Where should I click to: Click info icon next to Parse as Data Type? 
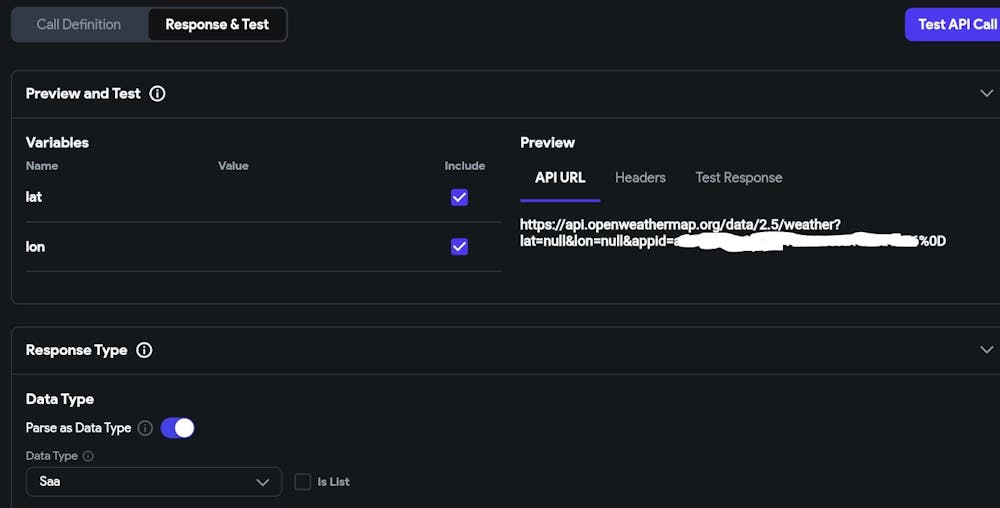coord(145,428)
